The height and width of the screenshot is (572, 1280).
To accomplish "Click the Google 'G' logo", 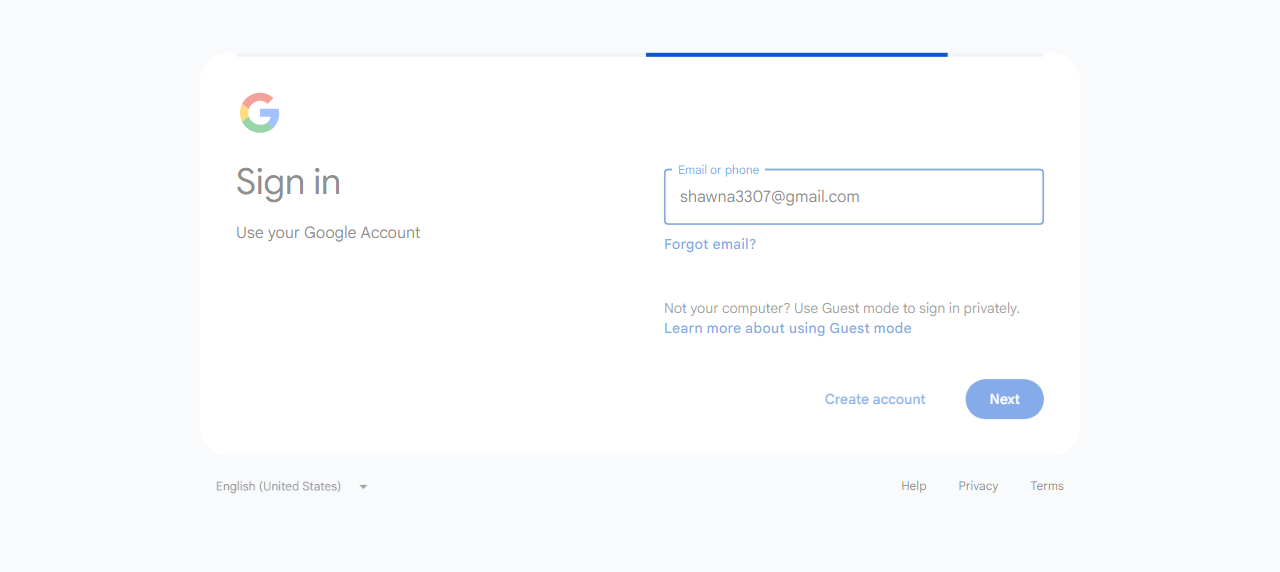I will pyautogui.click(x=260, y=113).
